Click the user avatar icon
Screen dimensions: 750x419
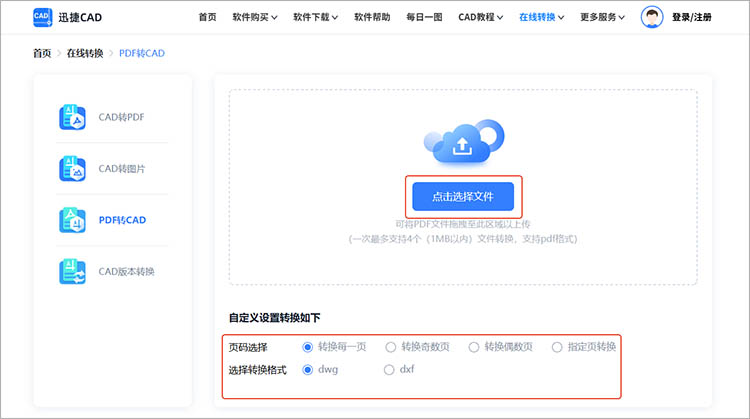tap(652, 17)
